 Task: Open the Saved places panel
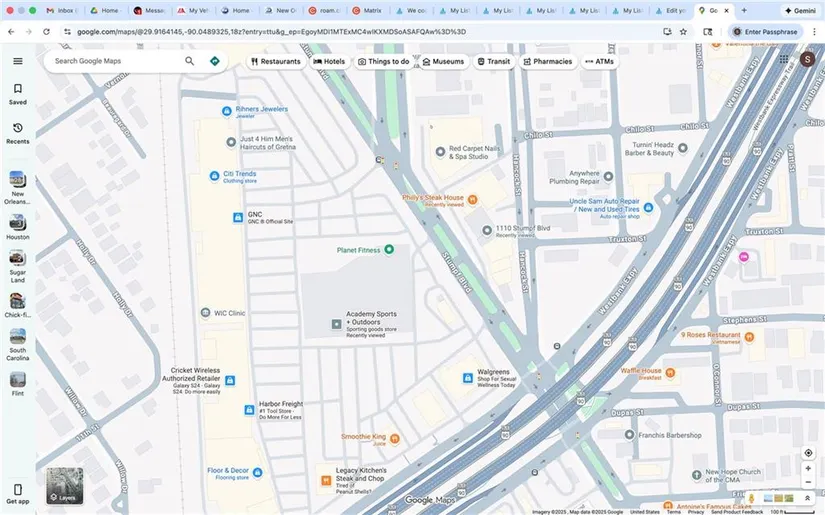click(x=17, y=93)
